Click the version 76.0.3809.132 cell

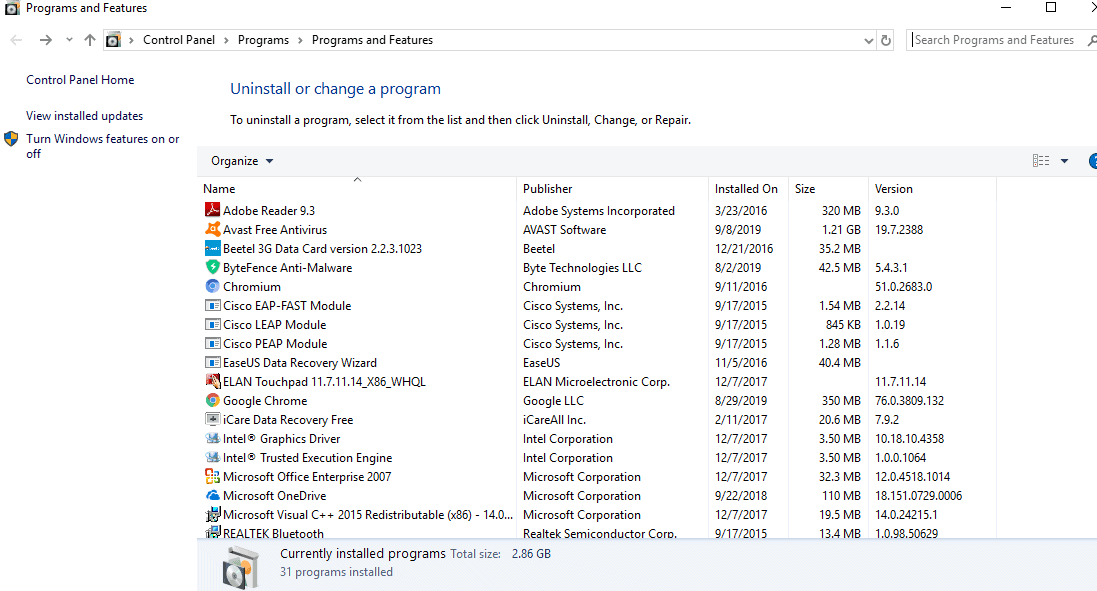(910, 401)
